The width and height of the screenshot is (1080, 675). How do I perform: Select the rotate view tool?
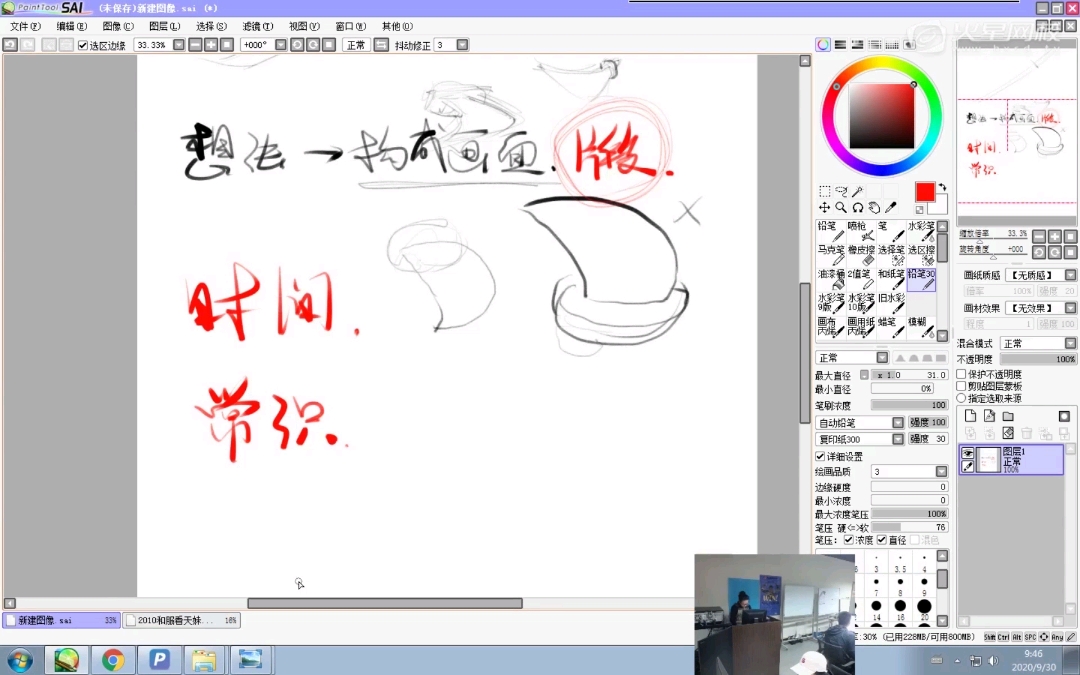pyautogui.click(x=858, y=207)
